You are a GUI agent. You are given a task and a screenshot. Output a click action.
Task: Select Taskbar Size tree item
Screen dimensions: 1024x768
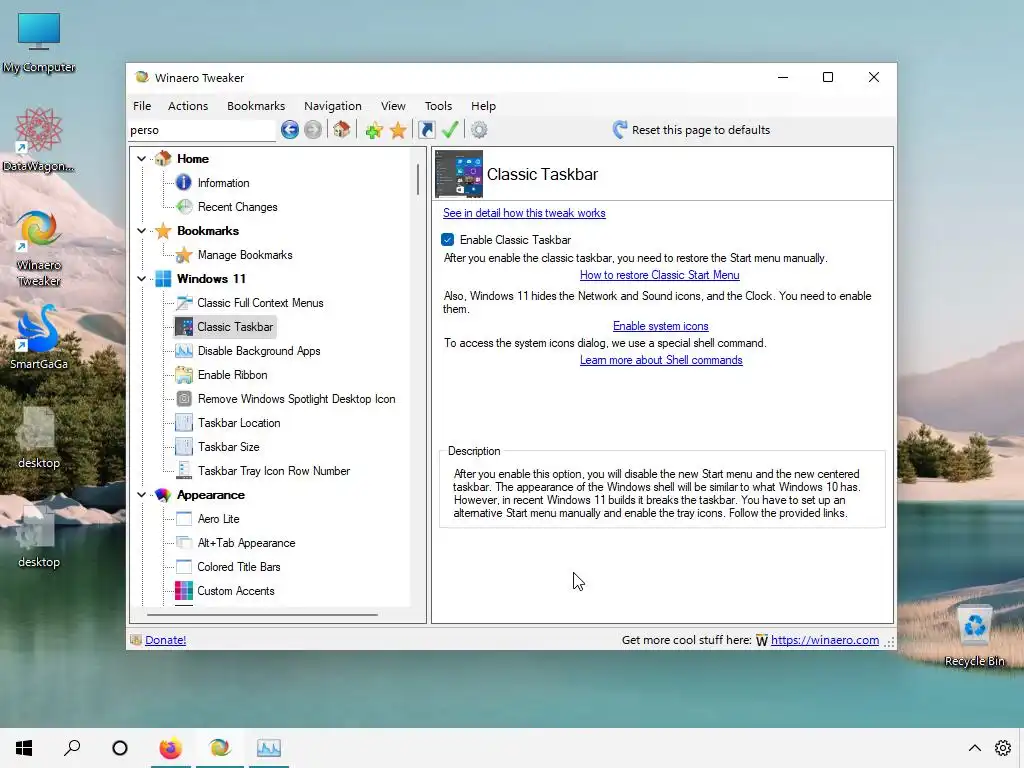[228, 447]
